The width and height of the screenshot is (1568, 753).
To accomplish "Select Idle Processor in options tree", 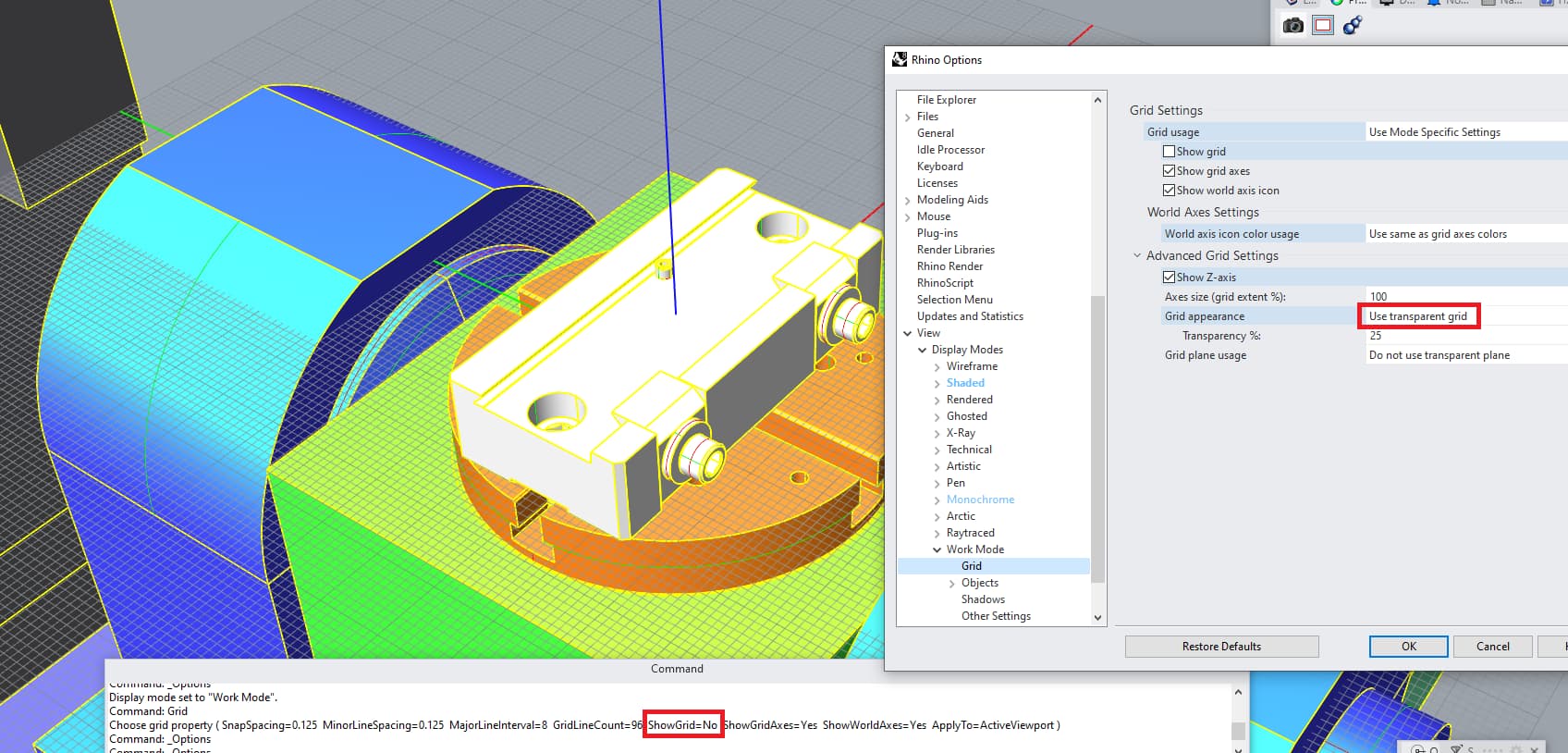I will [950, 150].
